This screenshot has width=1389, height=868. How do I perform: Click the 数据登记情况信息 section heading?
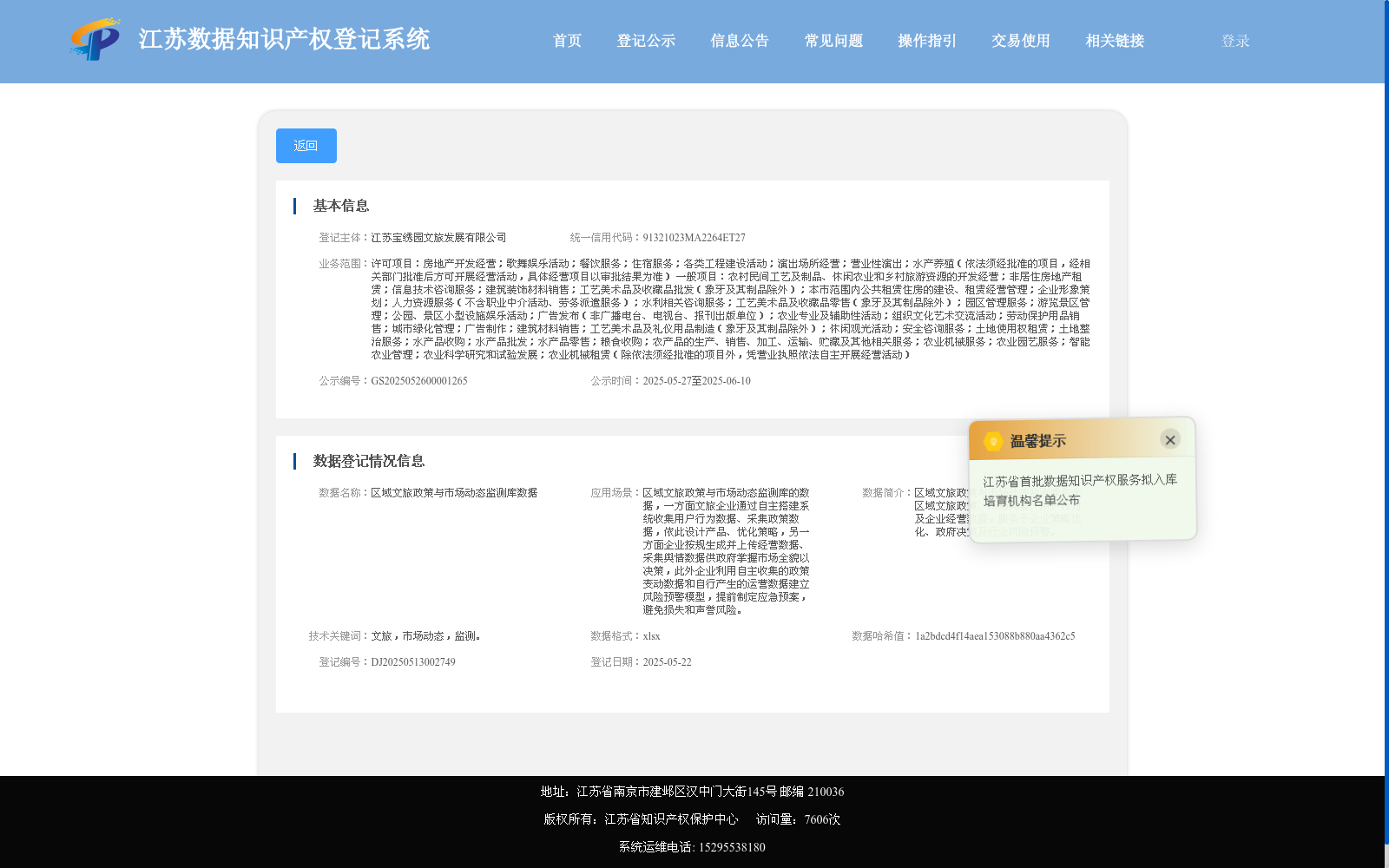point(369,461)
